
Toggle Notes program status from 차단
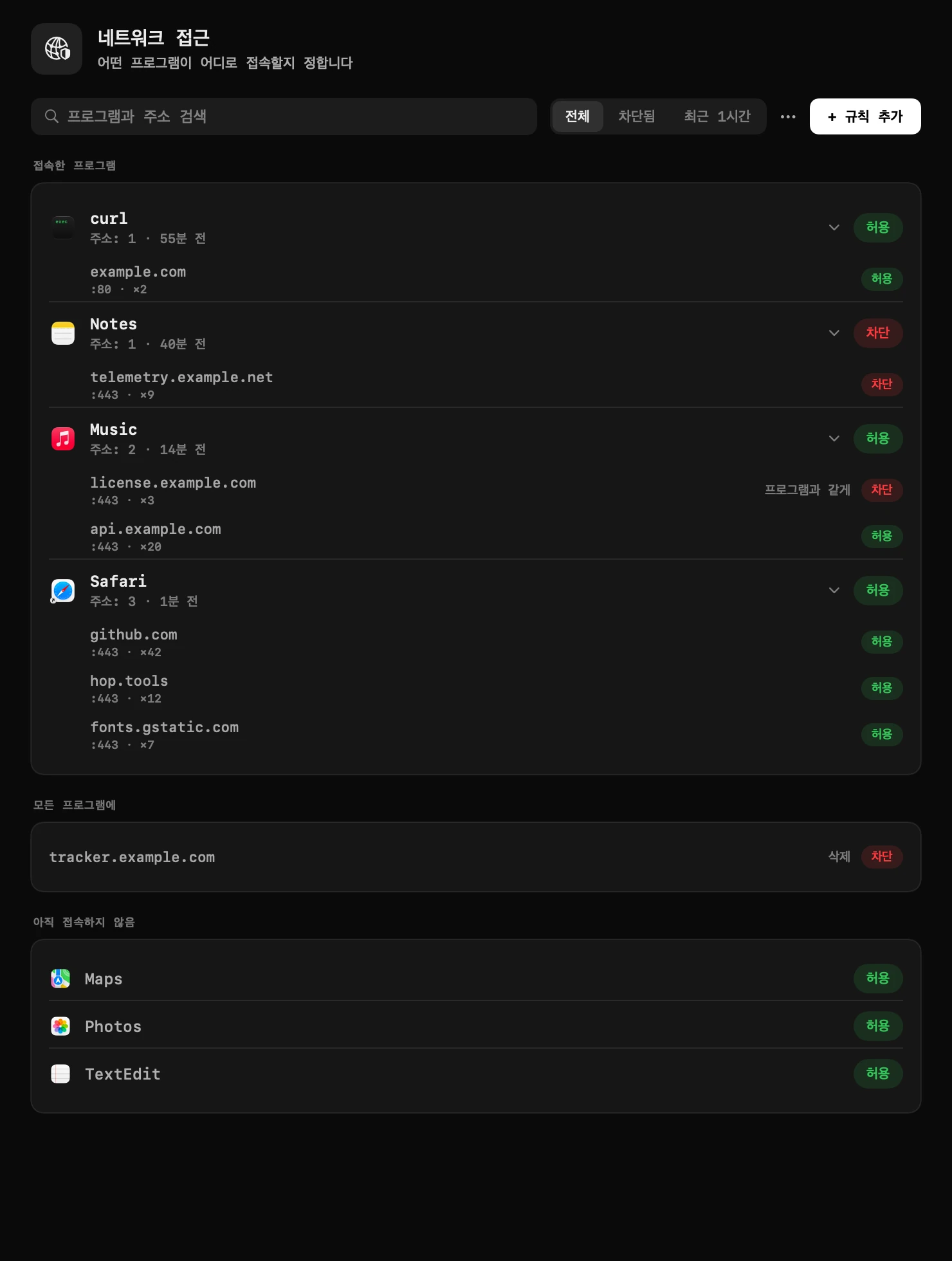[878, 333]
